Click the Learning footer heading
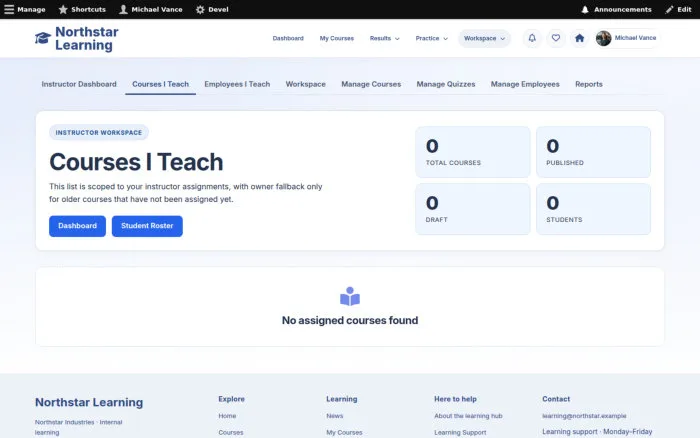 point(342,399)
